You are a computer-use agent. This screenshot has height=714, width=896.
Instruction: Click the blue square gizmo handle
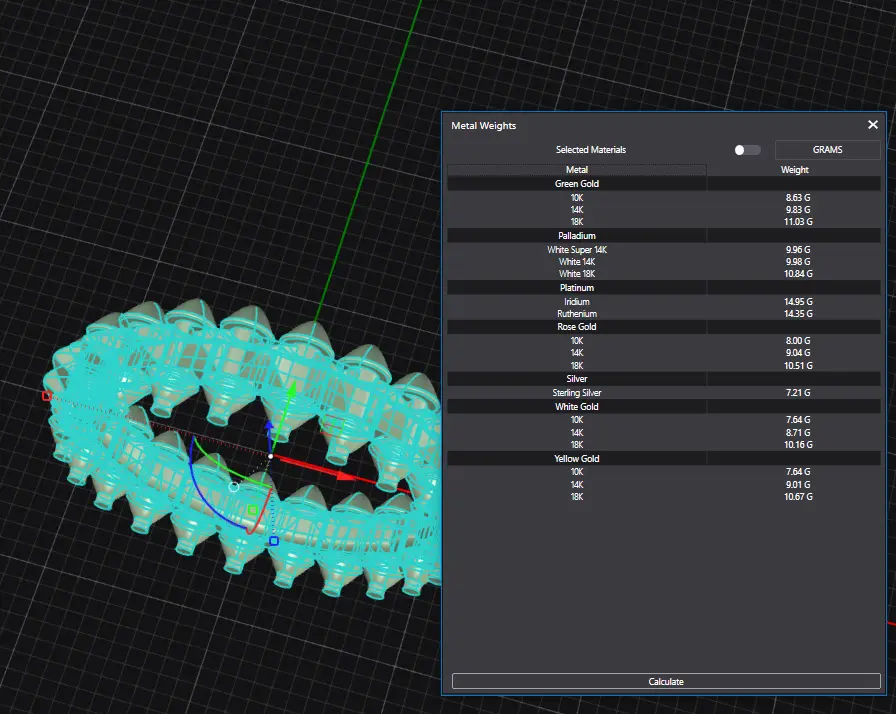click(273, 541)
